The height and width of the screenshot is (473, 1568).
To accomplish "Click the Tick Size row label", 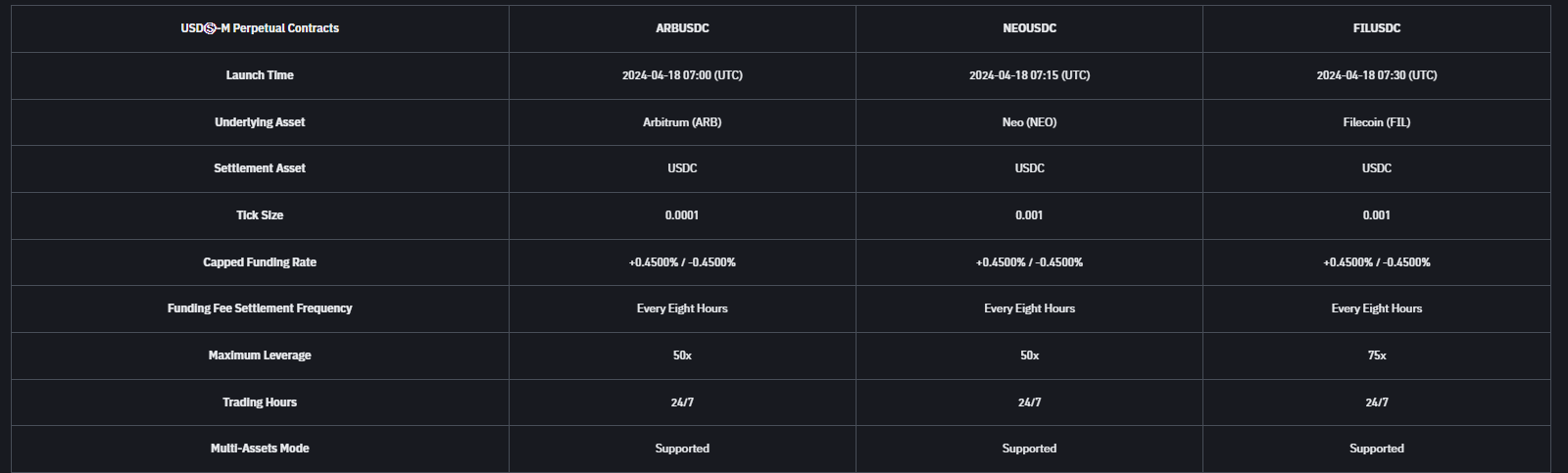I will click(260, 215).
